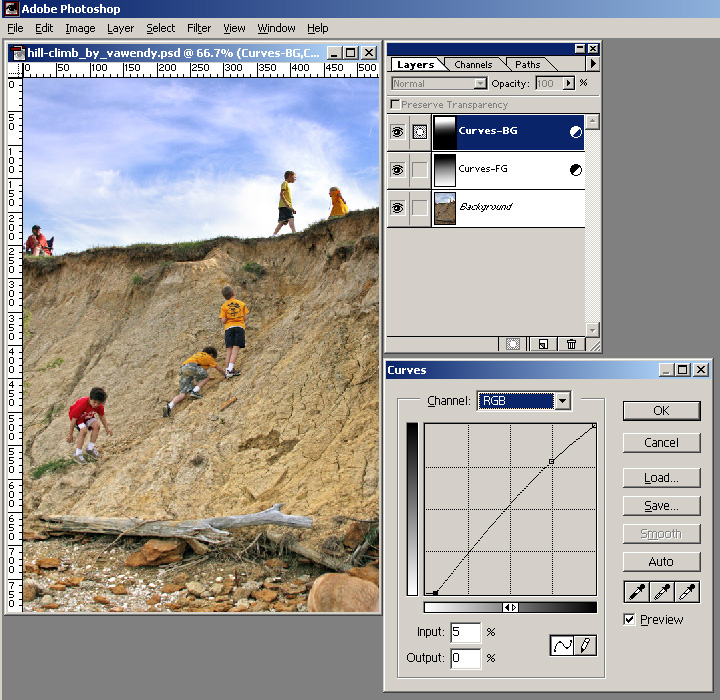This screenshot has height=700, width=720.
Task: Click the link box next to Curves-FG
Action: click(419, 170)
